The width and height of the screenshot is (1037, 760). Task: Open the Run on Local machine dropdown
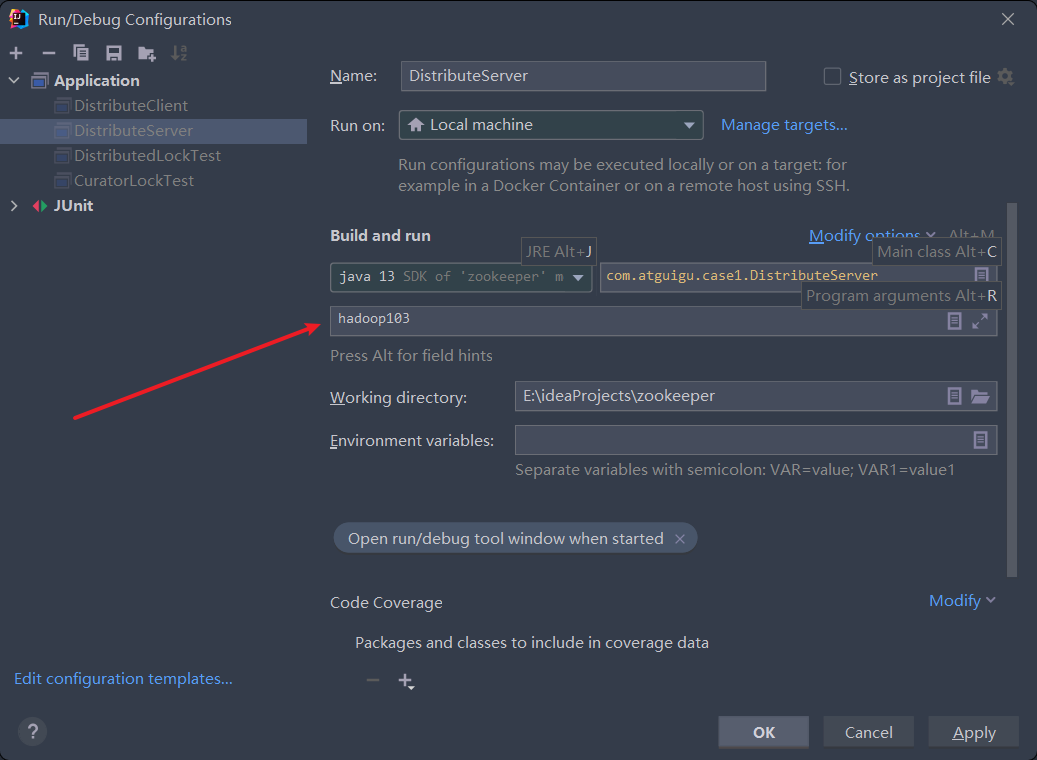pos(551,125)
